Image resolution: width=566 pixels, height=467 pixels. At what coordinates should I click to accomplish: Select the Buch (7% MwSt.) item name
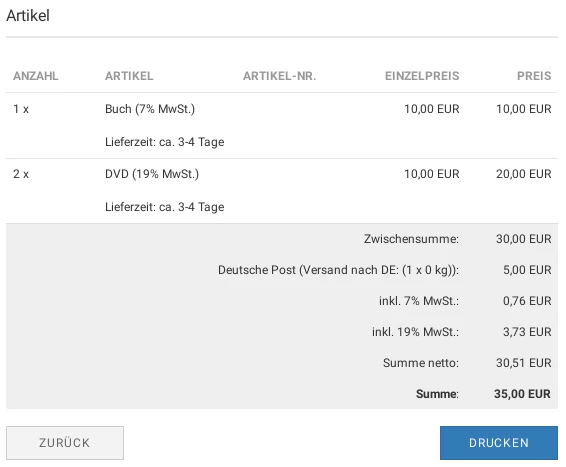pyautogui.click(x=150, y=109)
